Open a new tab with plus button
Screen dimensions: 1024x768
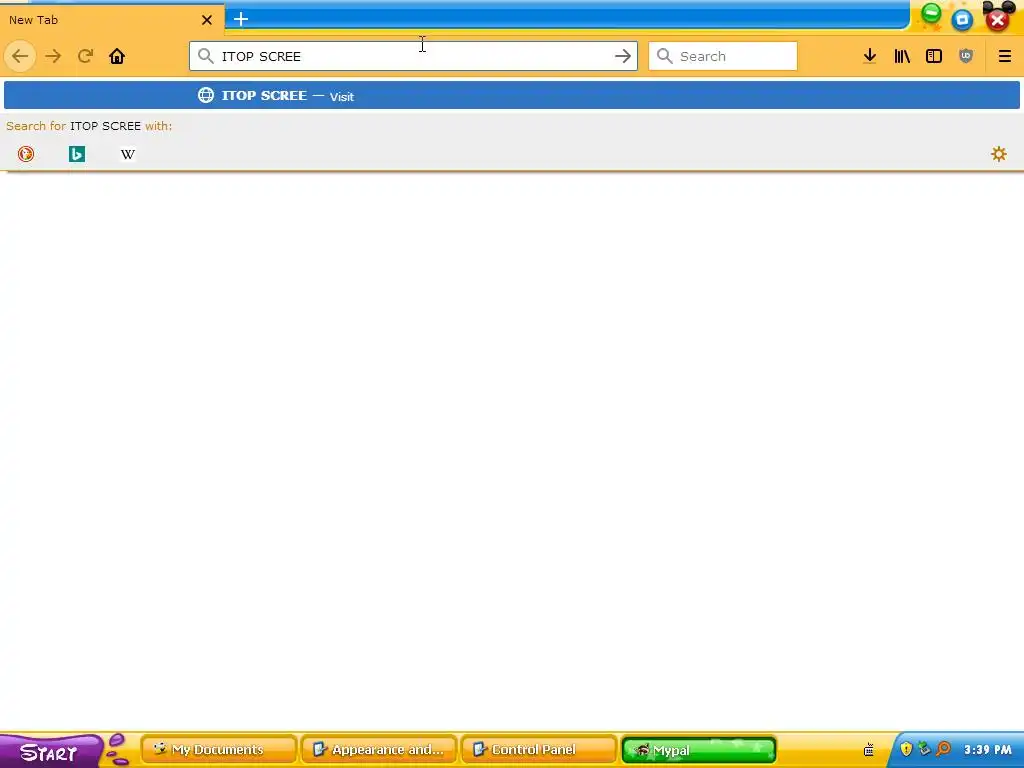pyautogui.click(x=241, y=19)
